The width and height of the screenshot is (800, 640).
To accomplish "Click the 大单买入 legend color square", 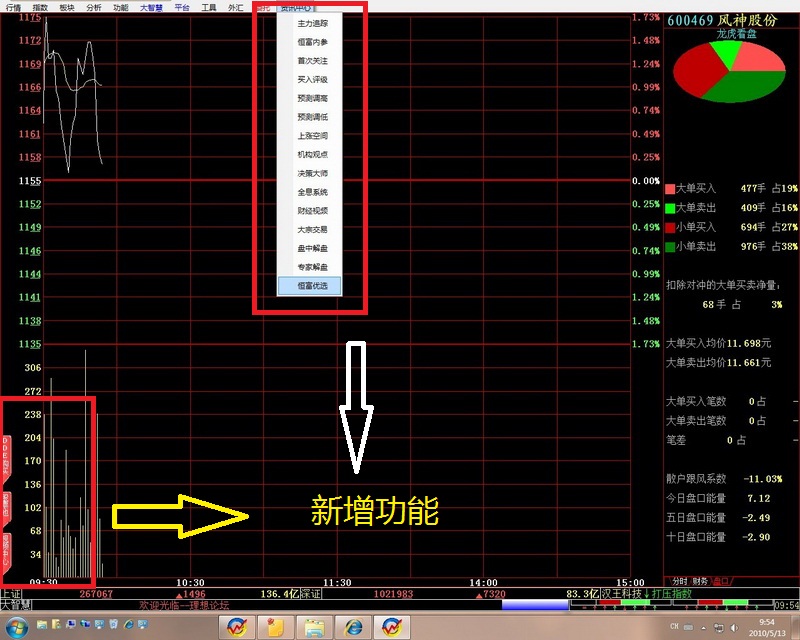I will 670,189.
